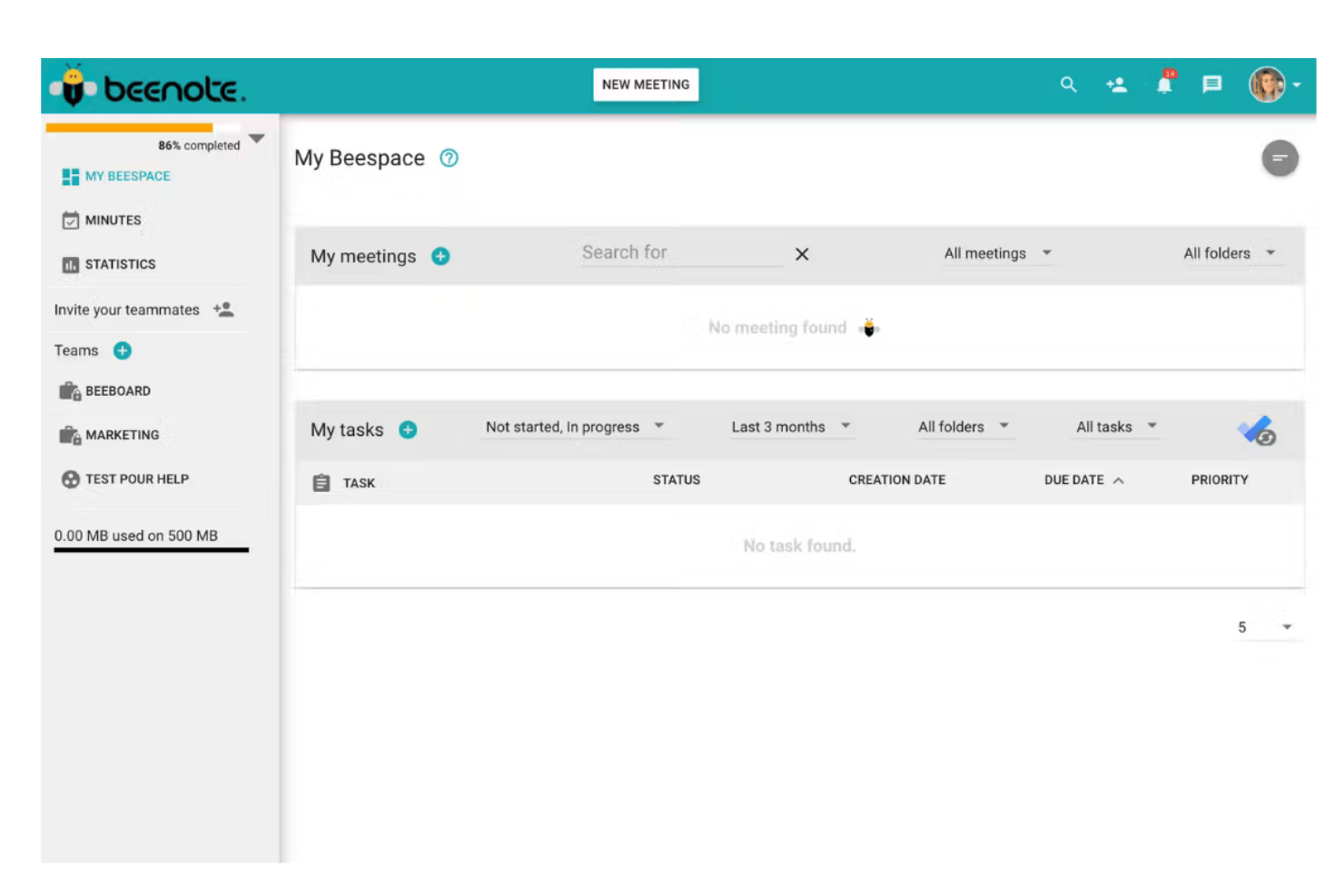Sort by PRIORITY column header
1344x896 pixels.
1220,479
